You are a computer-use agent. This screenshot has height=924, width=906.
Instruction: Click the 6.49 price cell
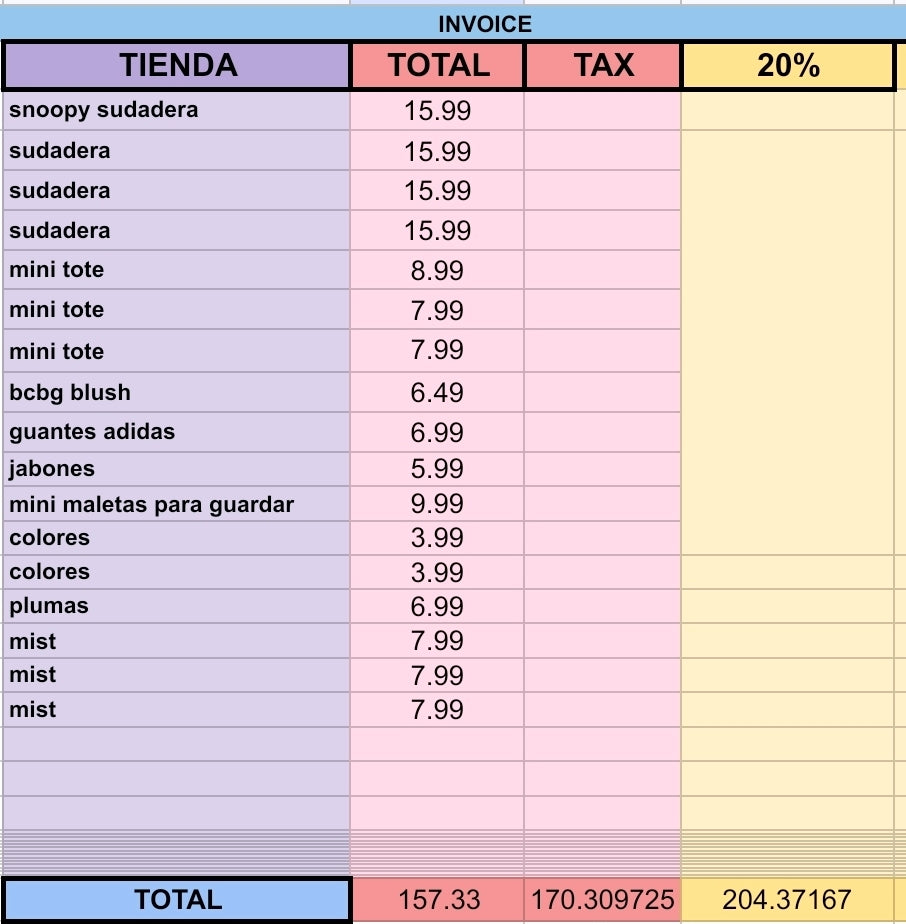coord(437,392)
